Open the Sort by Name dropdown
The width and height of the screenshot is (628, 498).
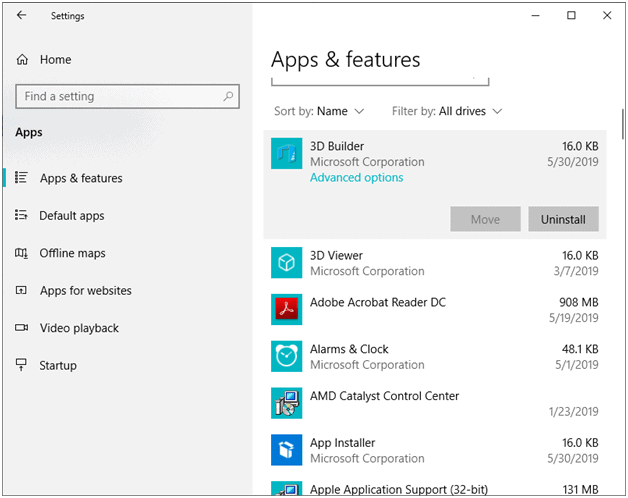[x=319, y=111]
